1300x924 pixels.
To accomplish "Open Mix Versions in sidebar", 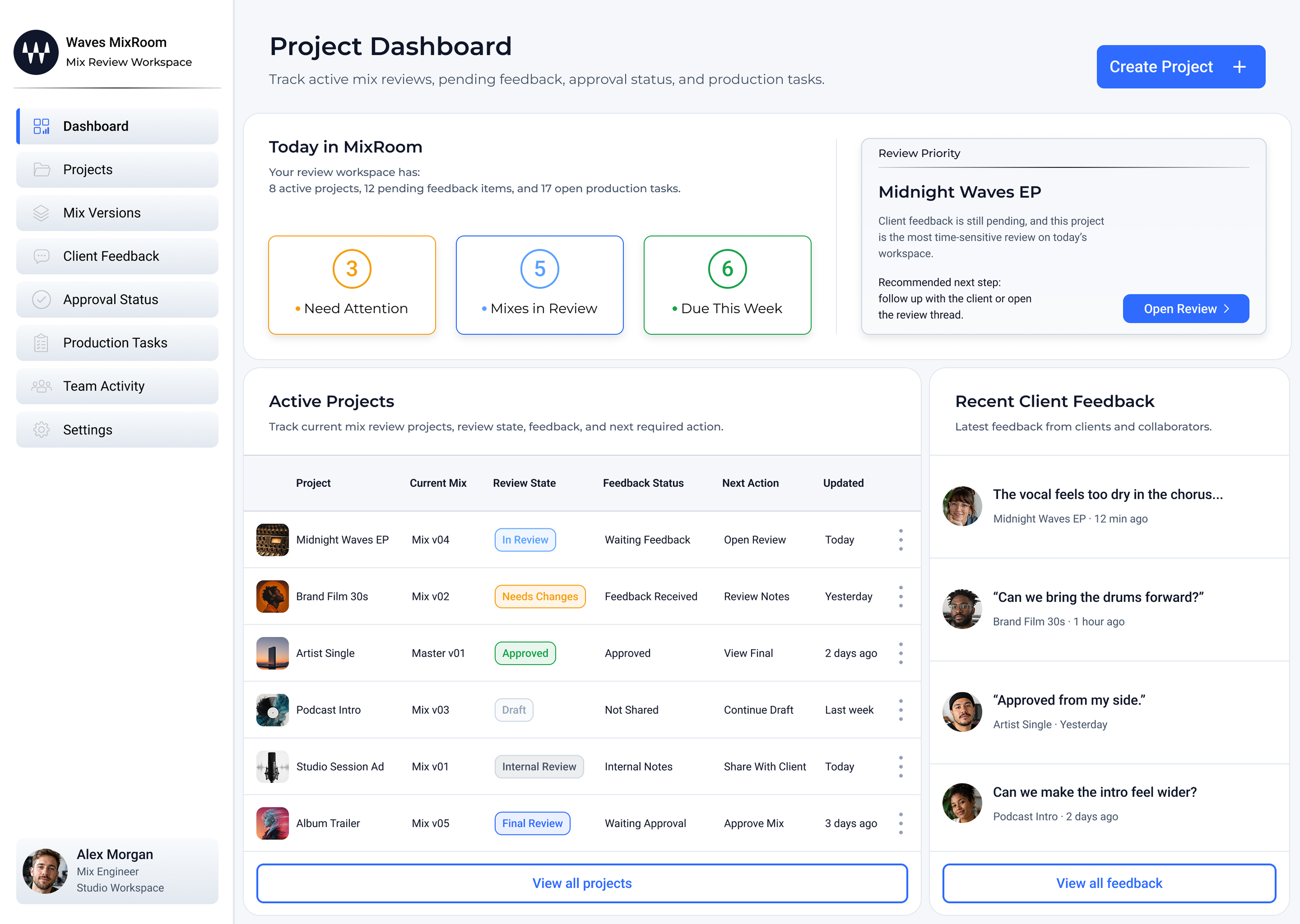I will (117, 213).
